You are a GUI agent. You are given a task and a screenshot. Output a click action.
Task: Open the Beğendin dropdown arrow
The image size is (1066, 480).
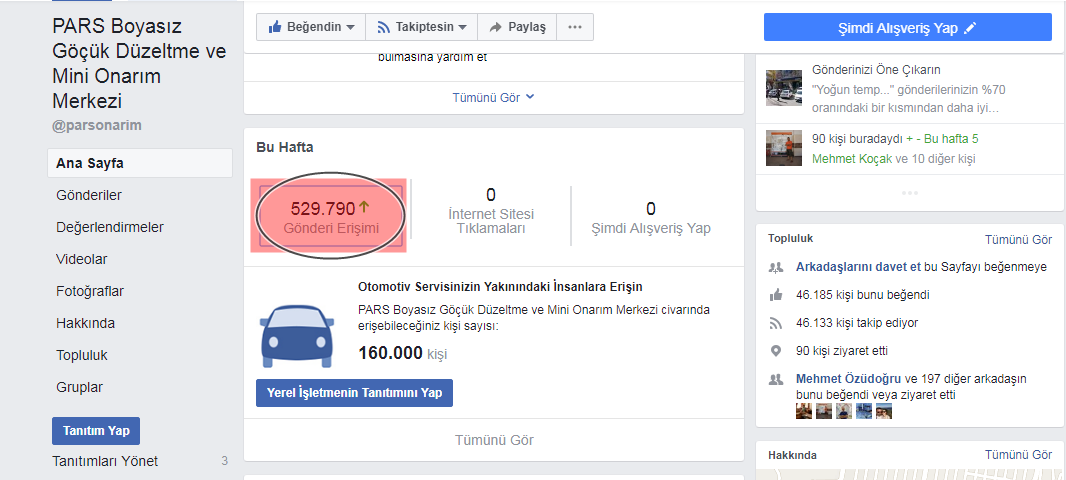point(351,28)
